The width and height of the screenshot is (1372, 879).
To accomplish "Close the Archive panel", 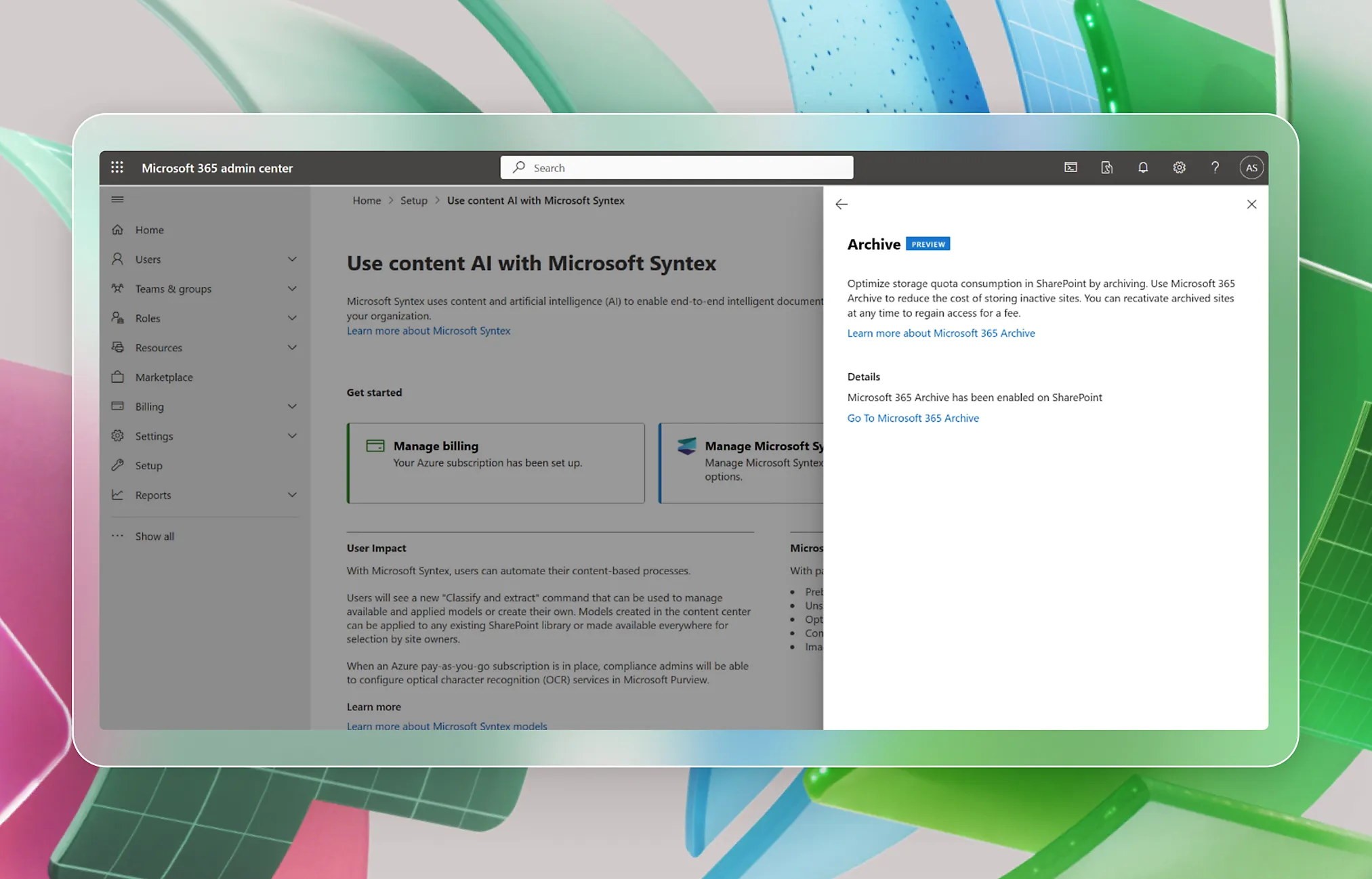I will click(1251, 205).
